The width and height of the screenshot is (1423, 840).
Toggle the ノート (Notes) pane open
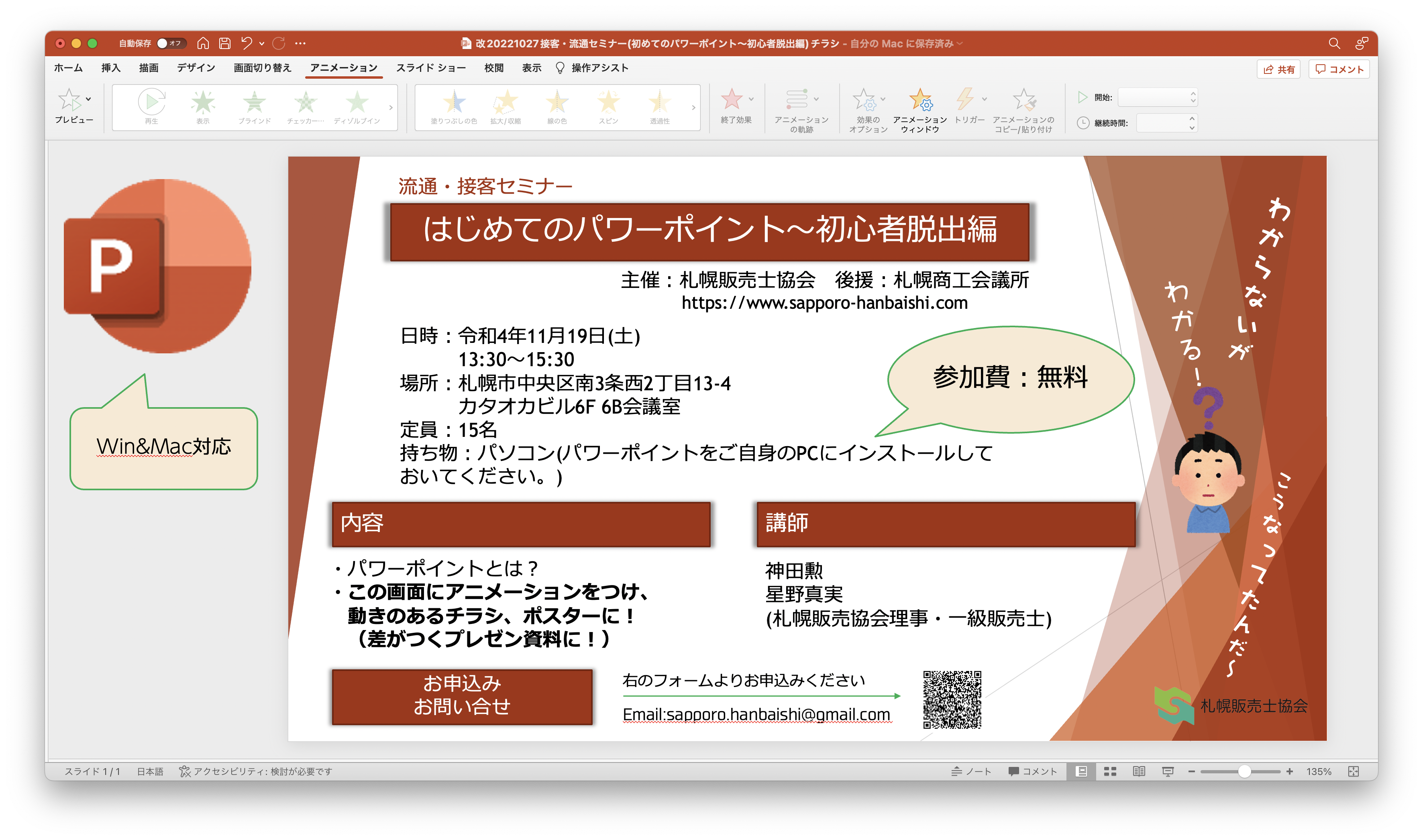point(972,771)
